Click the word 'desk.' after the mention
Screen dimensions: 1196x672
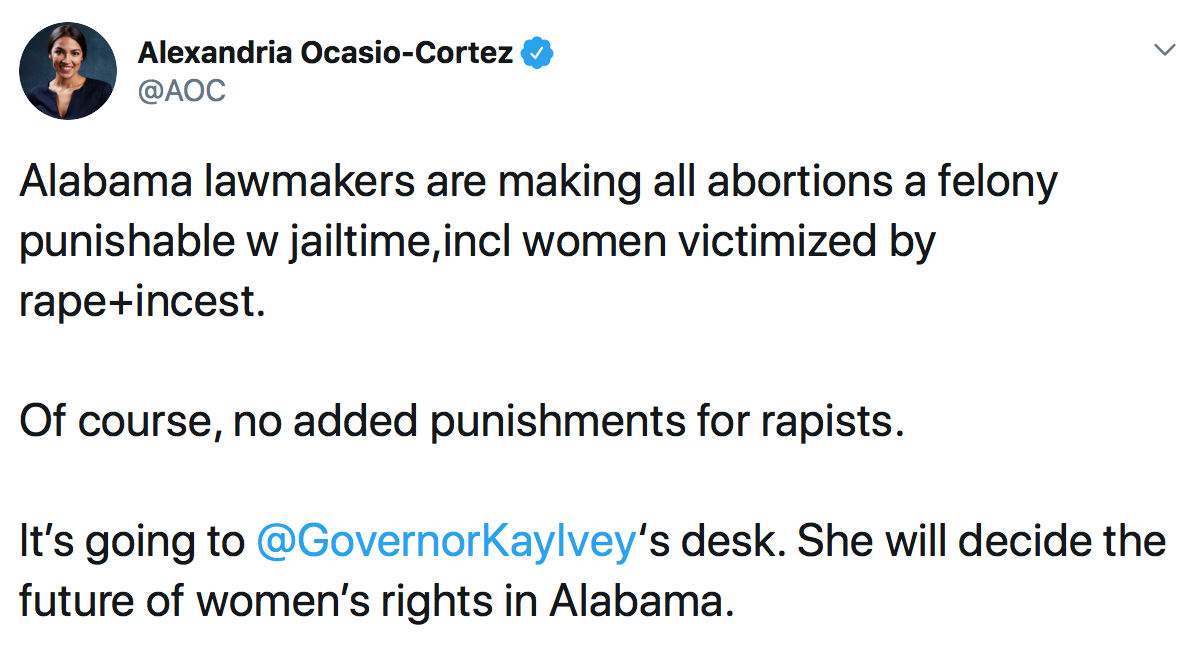(734, 541)
